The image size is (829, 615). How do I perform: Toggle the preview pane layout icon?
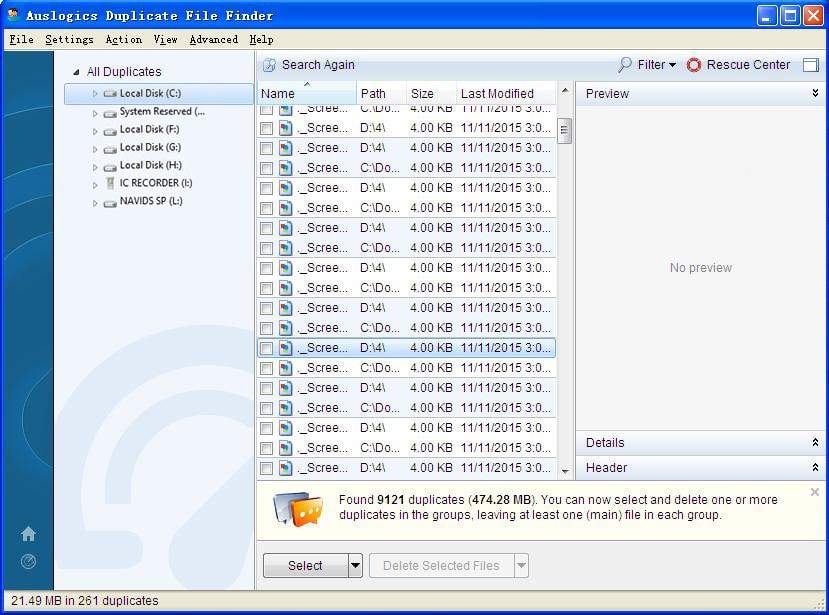(x=810, y=65)
